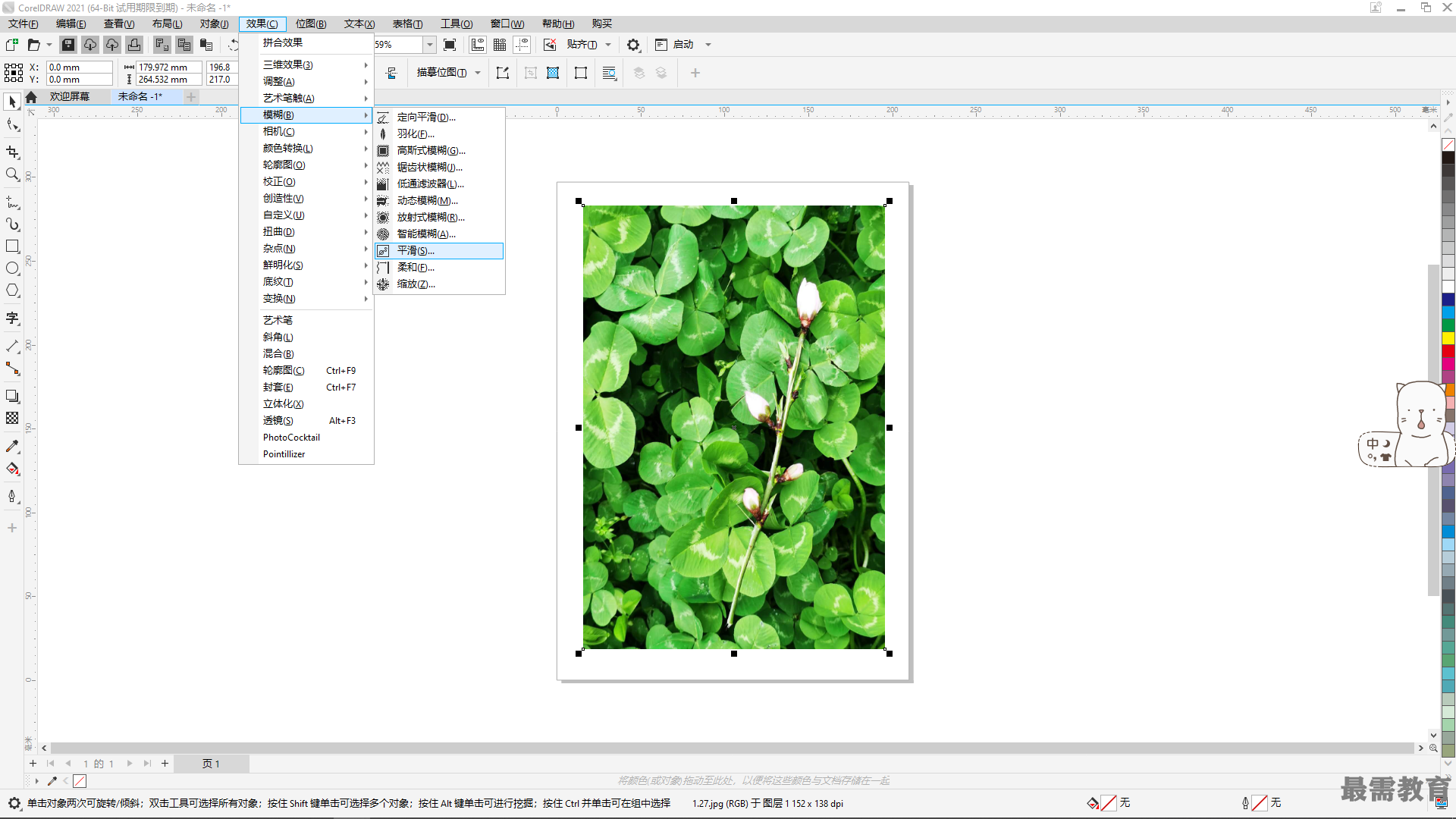Click the 页 1 page tab
The width and height of the screenshot is (1456, 819).
(211, 764)
